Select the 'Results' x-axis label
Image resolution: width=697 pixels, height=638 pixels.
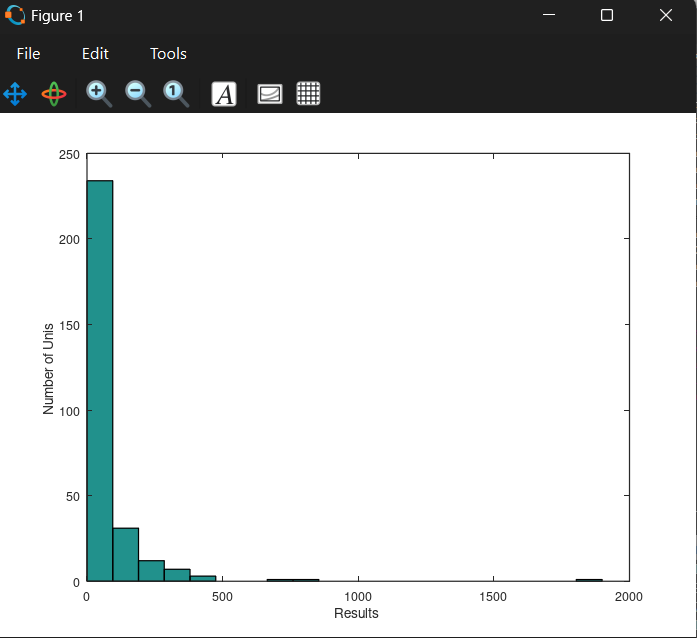point(356,613)
